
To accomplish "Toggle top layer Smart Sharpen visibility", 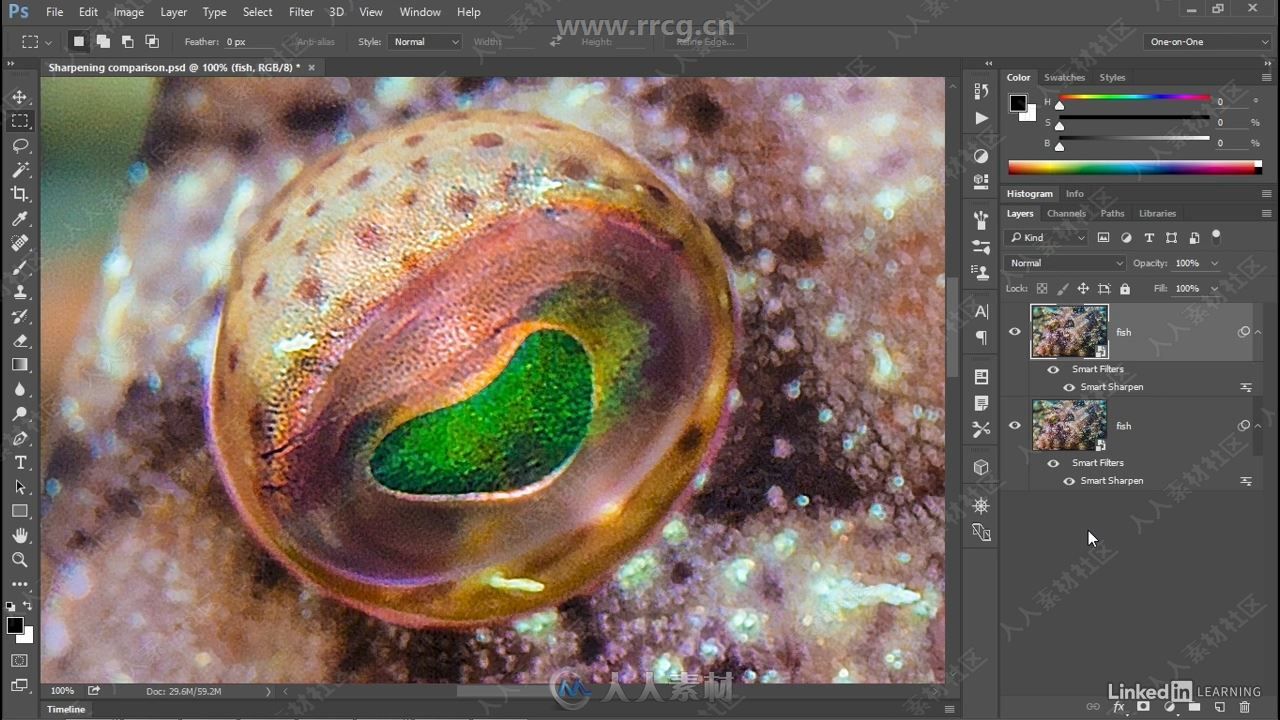I will point(1069,387).
